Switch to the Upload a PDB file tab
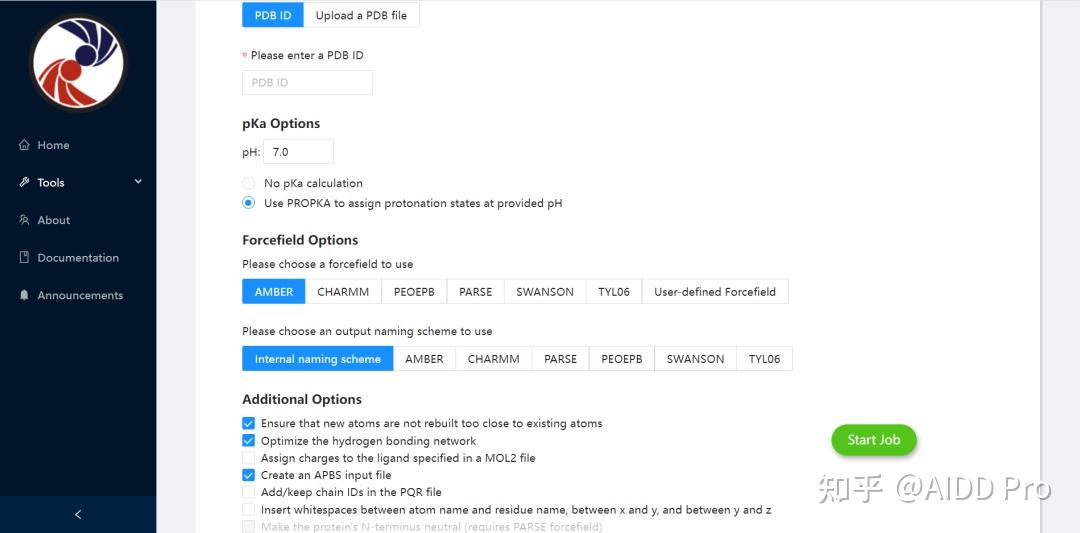The width and height of the screenshot is (1080, 533). [361, 15]
